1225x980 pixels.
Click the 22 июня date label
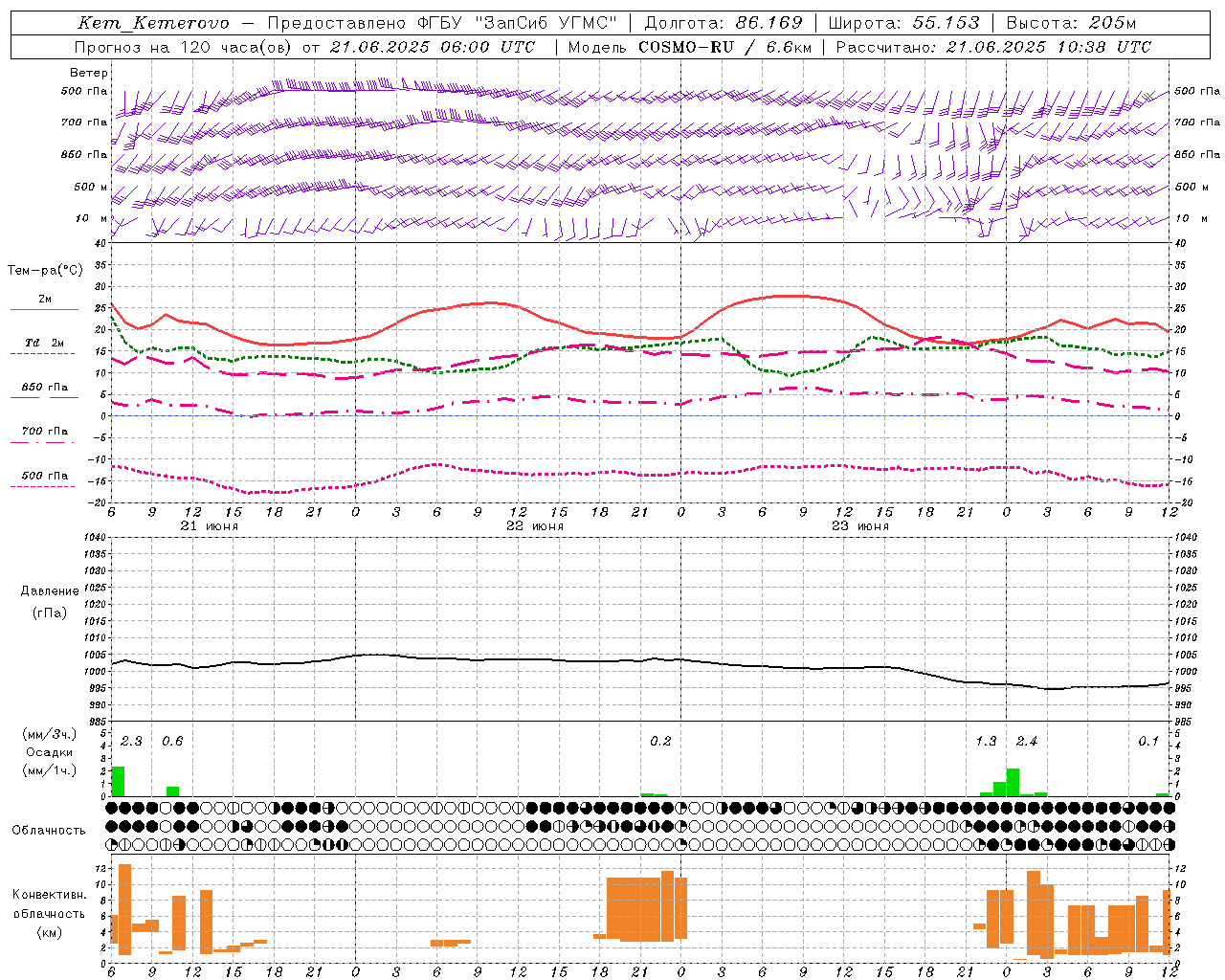tap(535, 526)
